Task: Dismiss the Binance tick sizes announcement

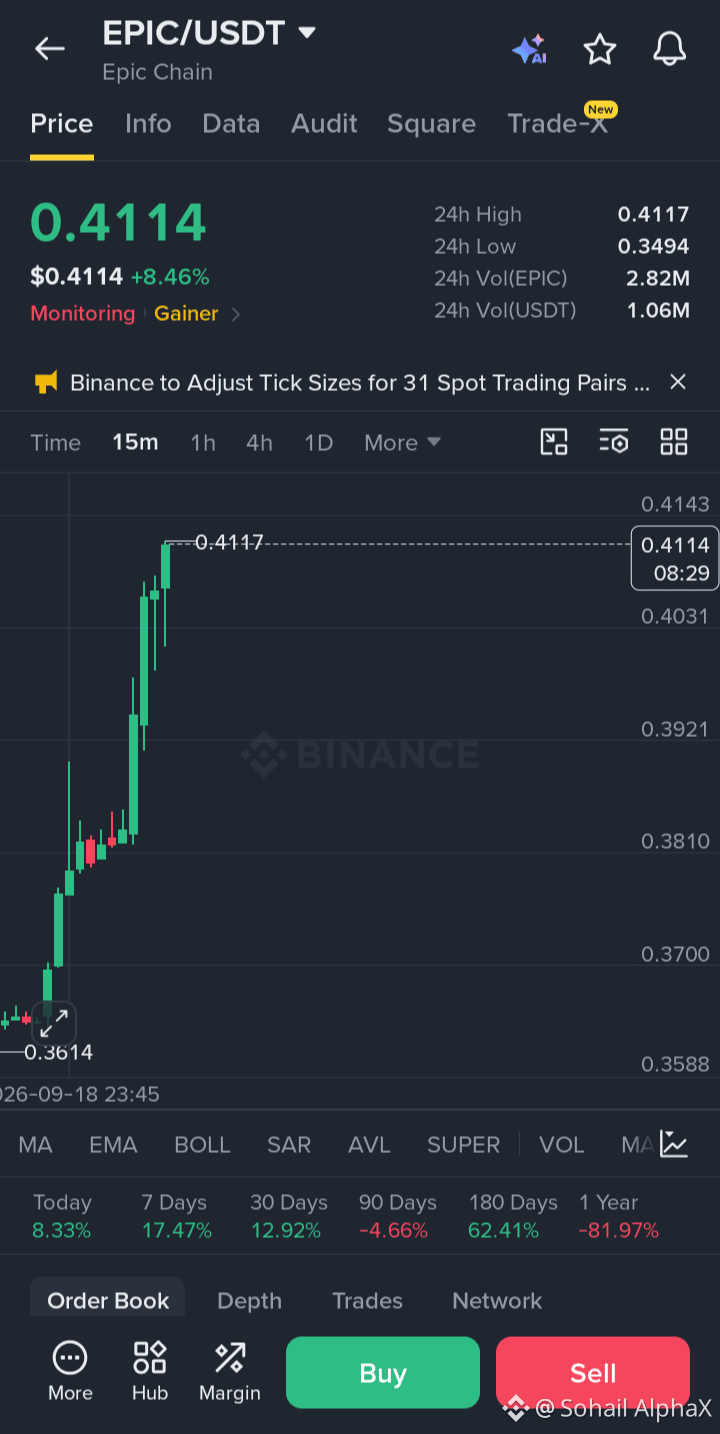Action: (678, 382)
